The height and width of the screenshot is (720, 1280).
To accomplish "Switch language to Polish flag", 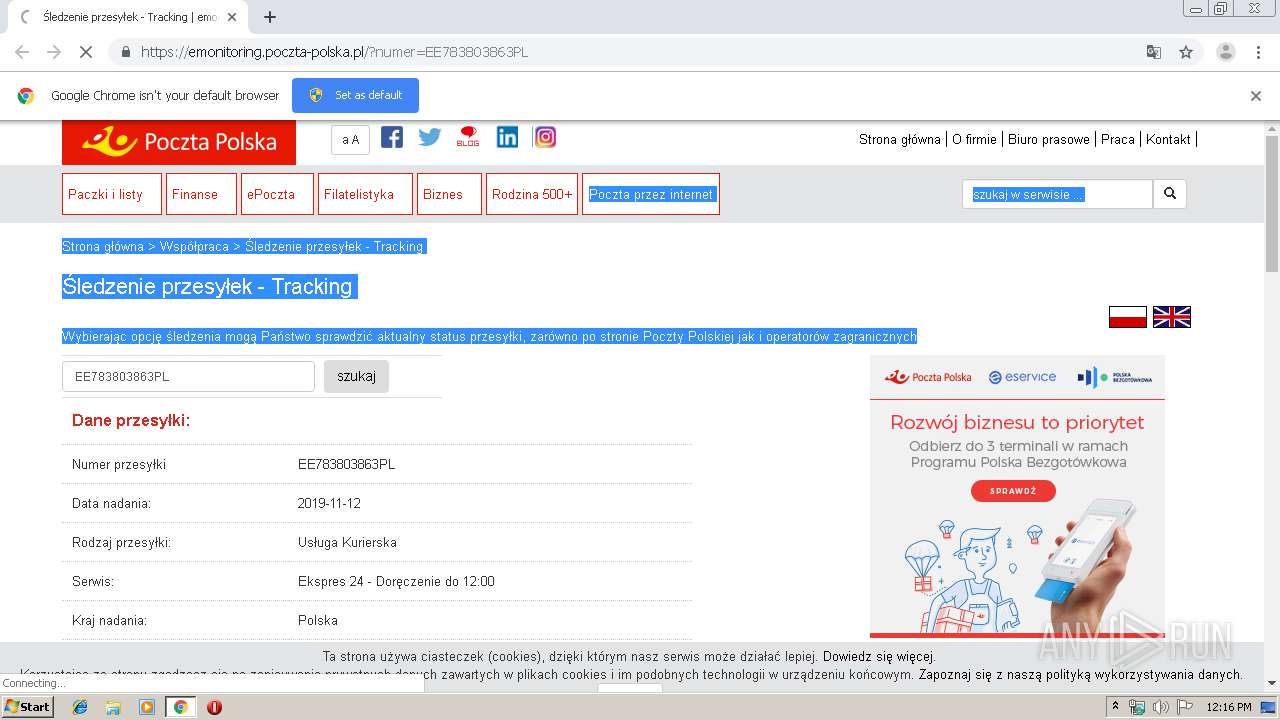I will (1128, 317).
